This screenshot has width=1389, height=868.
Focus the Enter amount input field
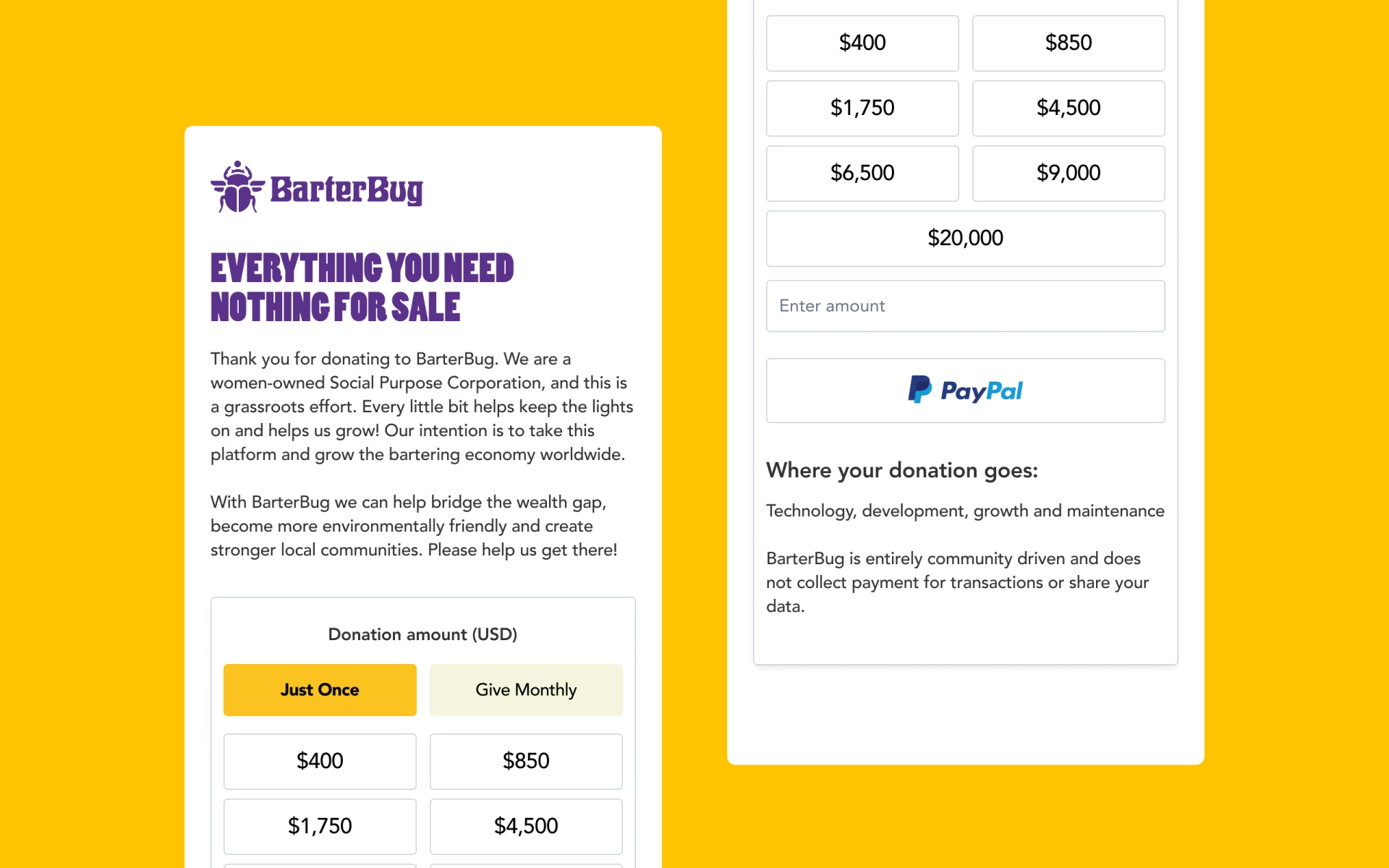coord(966,306)
